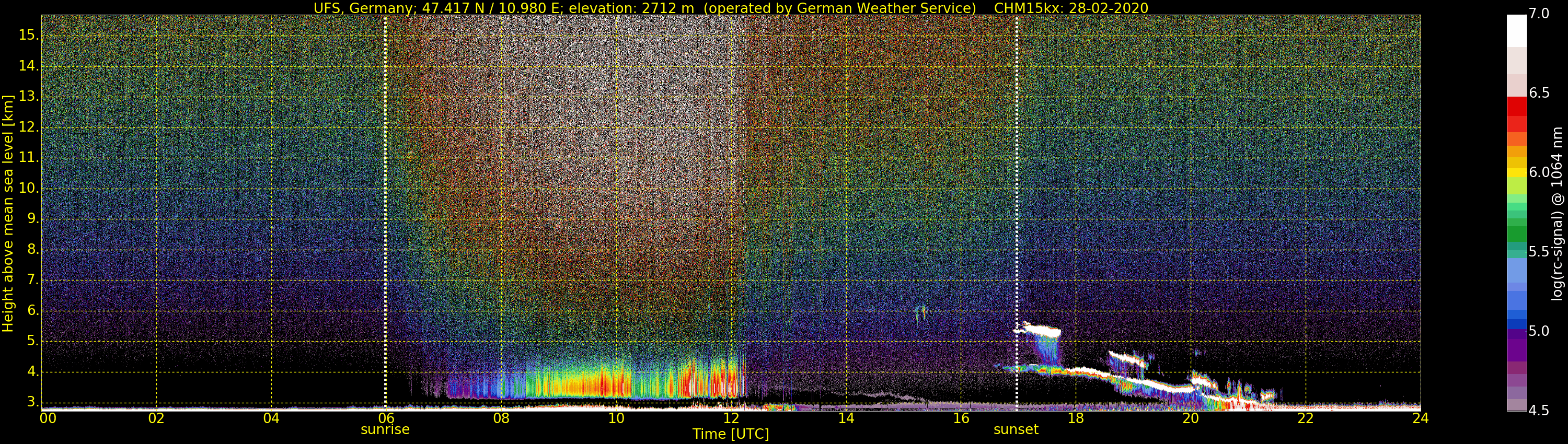Screen dimensions: 1568x444
Task: Click the '00' time tick label
Action: pos(48,418)
